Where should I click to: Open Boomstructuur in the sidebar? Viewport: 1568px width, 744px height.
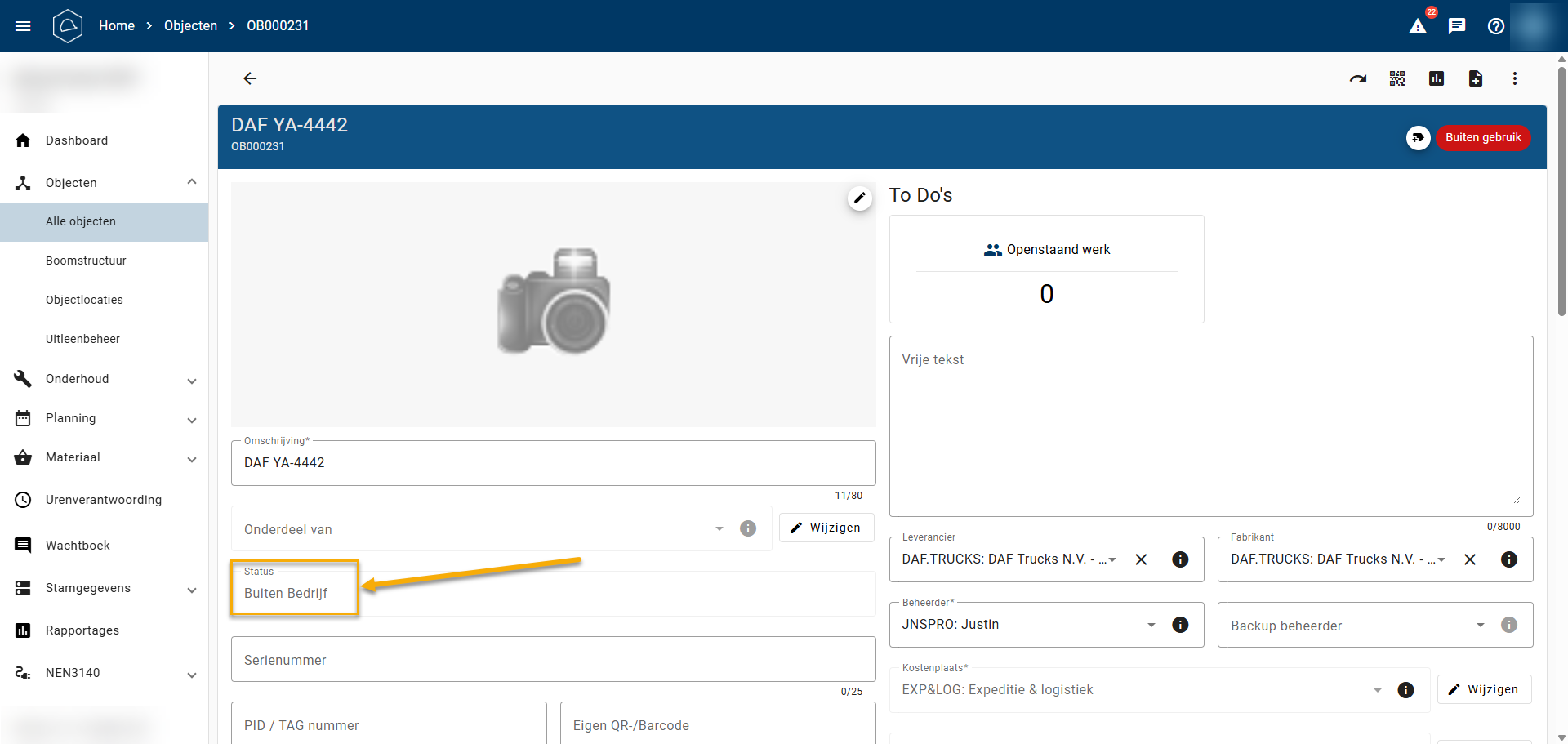pos(86,261)
